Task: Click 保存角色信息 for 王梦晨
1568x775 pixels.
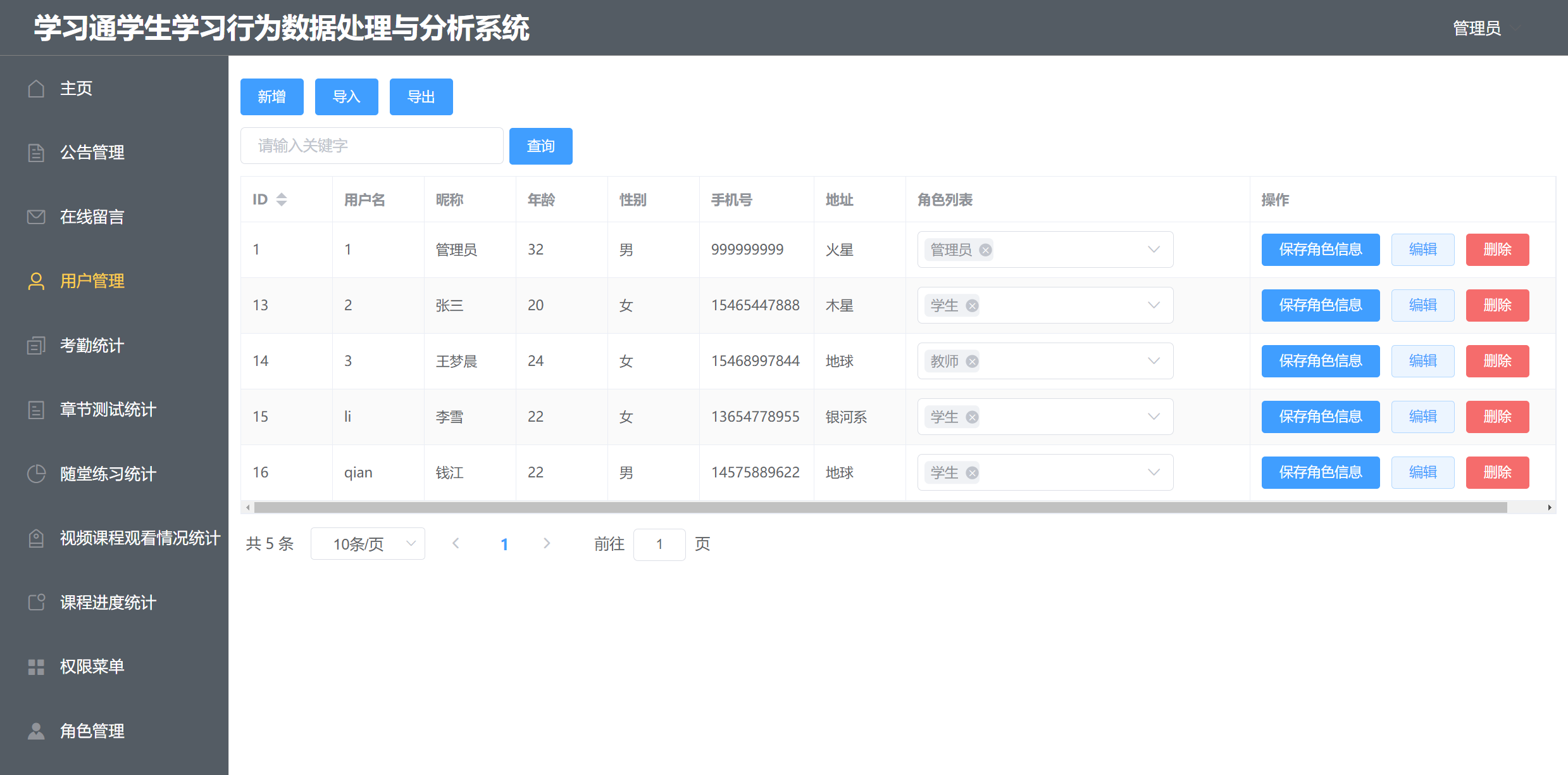Action: 1320,361
